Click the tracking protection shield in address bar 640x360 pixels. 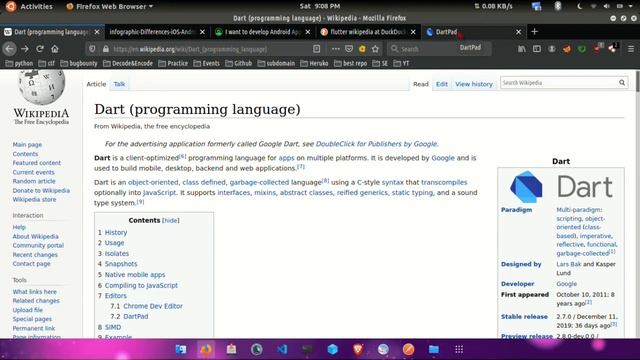pyautogui.click(x=93, y=49)
